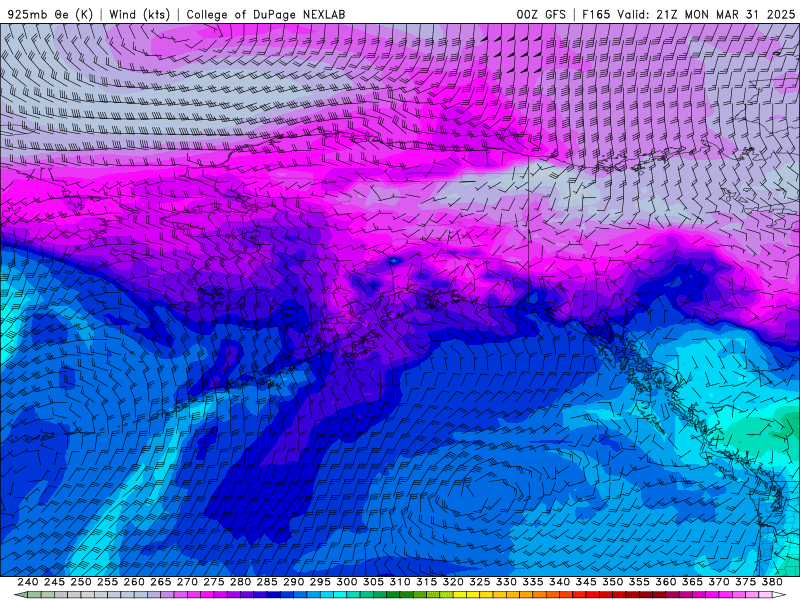The image size is (800, 600).
Task: Select the 380 color bar value
Action: tap(772, 582)
